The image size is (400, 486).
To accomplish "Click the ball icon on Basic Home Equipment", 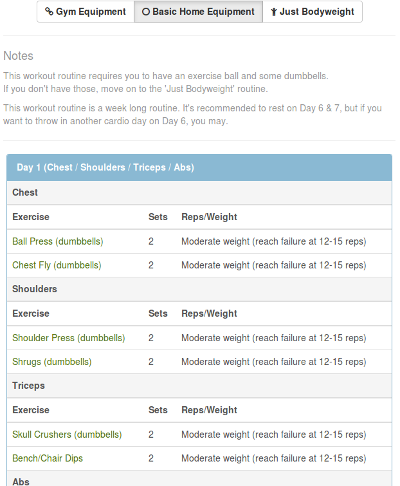I will (x=146, y=12).
